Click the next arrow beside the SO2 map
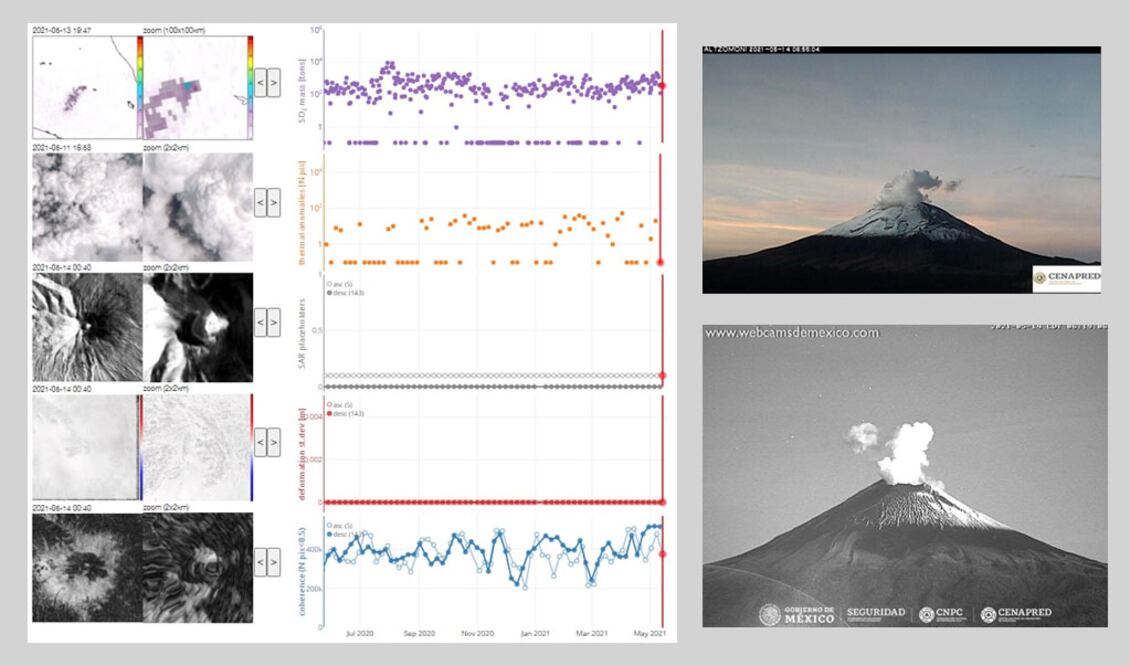This screenshot has width=1130, height=666. click(273, 82)
